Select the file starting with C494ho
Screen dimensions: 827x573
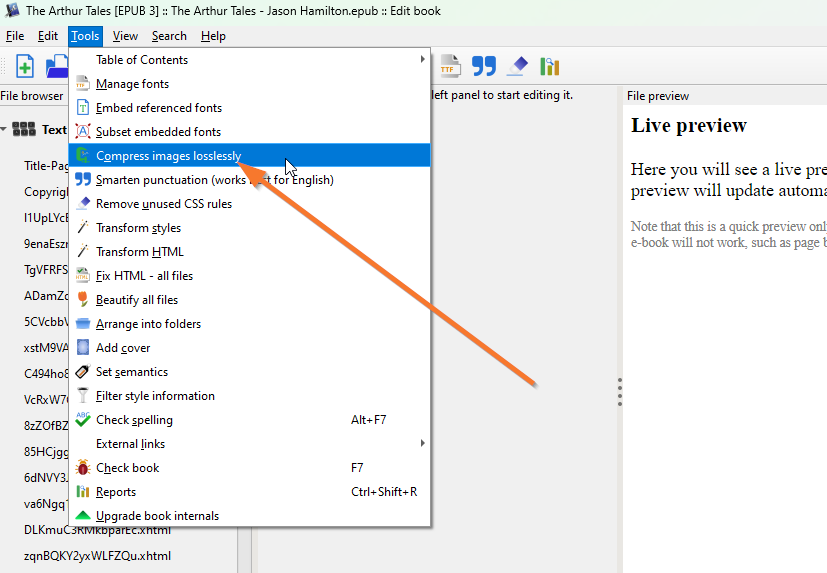coord(46,374)
